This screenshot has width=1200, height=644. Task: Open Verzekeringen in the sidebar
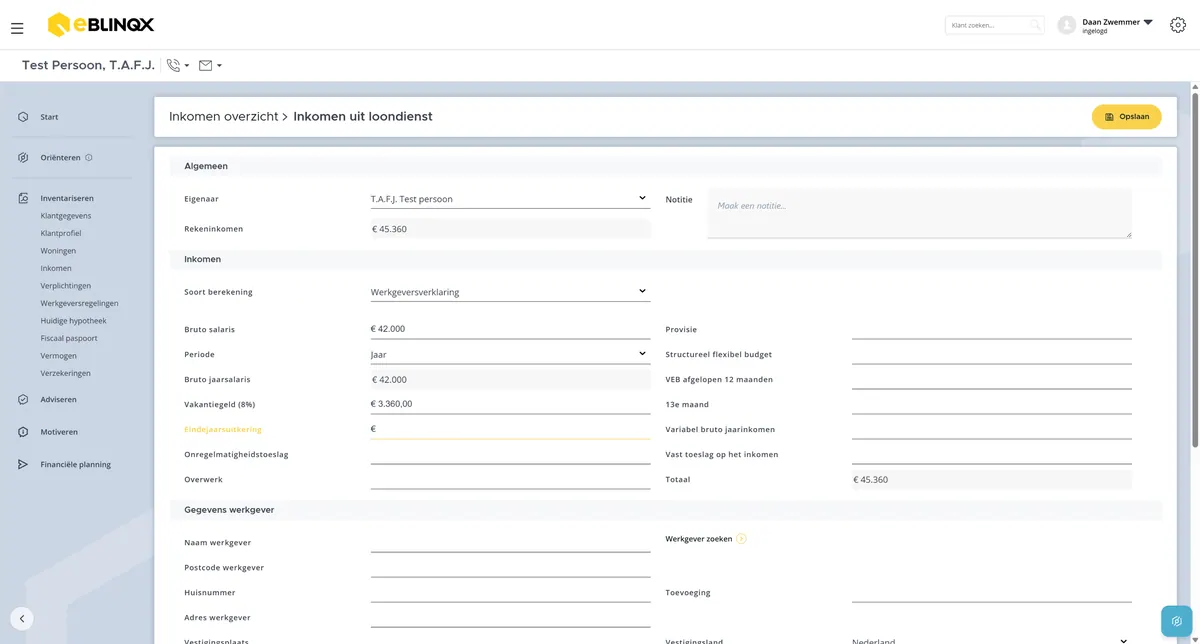tap(66, 373)
